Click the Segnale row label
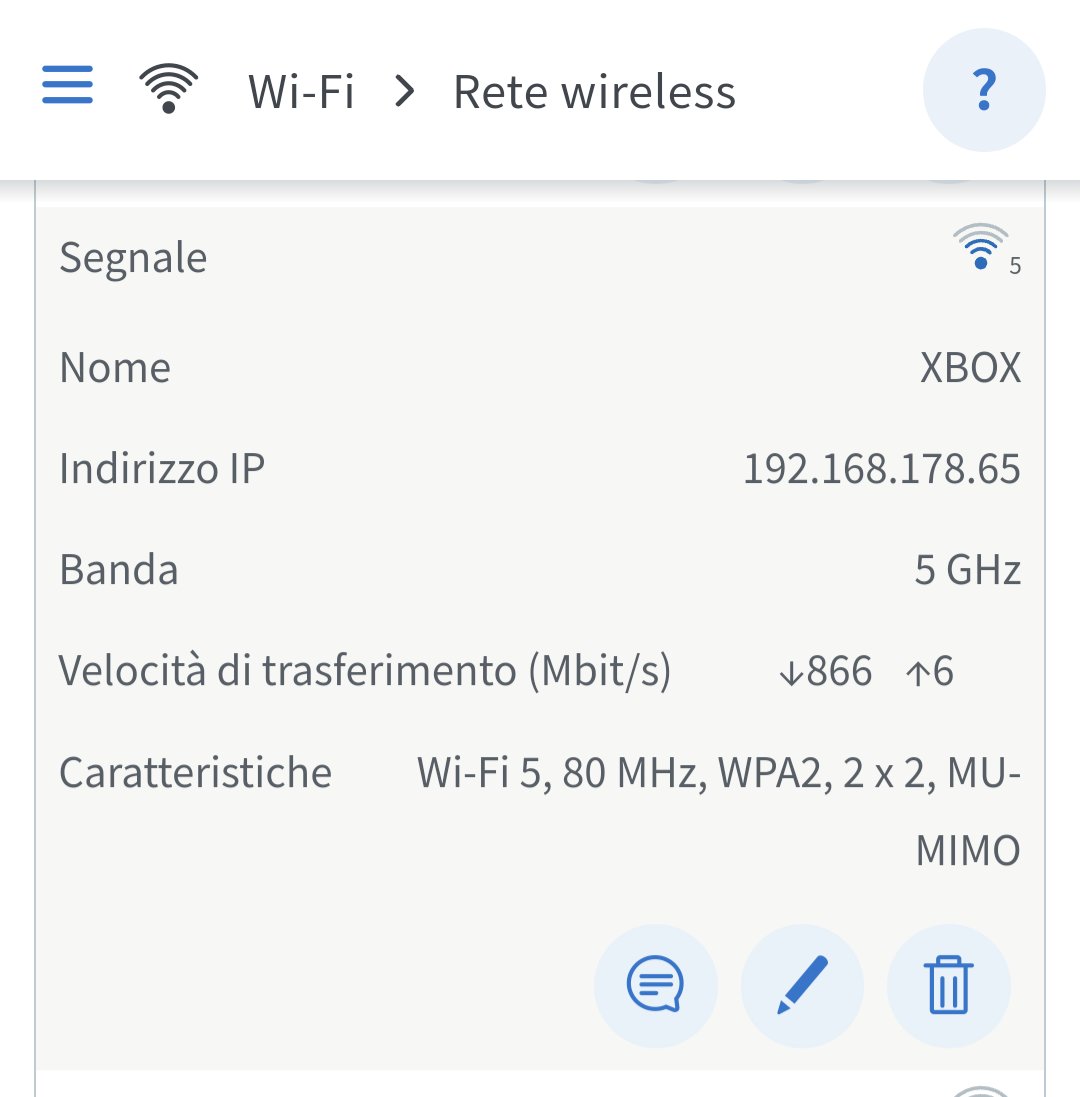Screen dimensions: 1080x1097 (133, 257)
